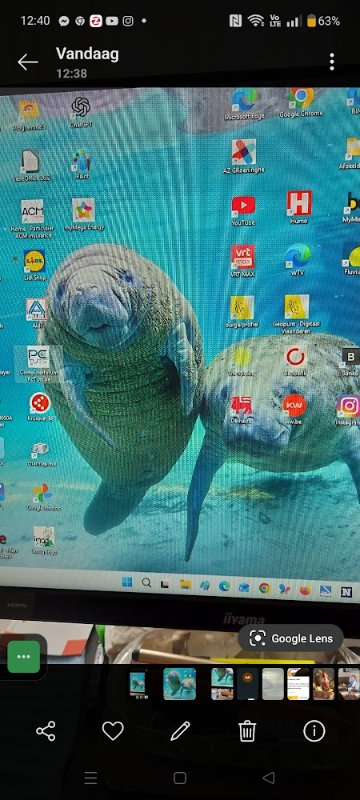360x800 pixels.
Task: Tap the Android home navigation button
Action: pos(179,778)
